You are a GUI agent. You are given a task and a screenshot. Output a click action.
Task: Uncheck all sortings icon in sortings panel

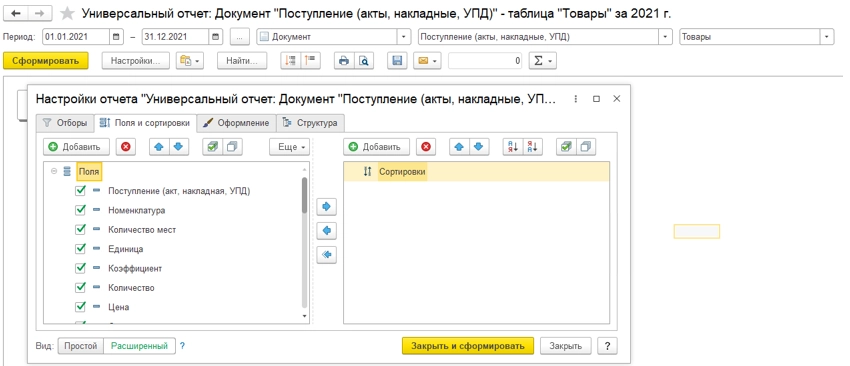click(x=587, y=147)
